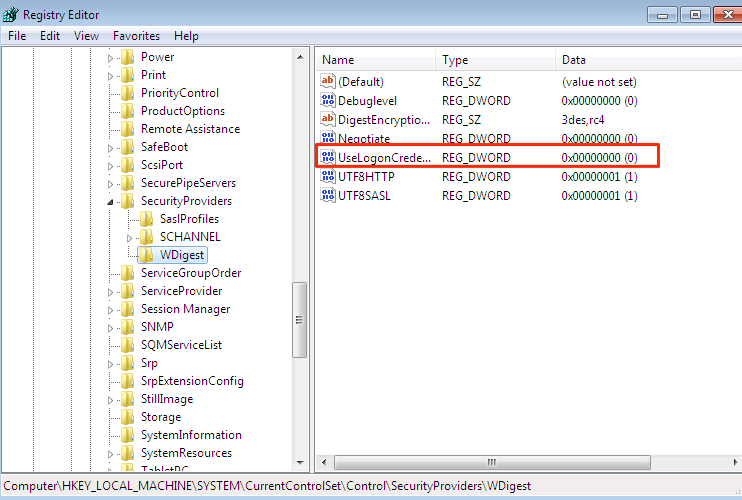Click the ProductOptions folder icon
Screen dimensions: 742x500
127,111
